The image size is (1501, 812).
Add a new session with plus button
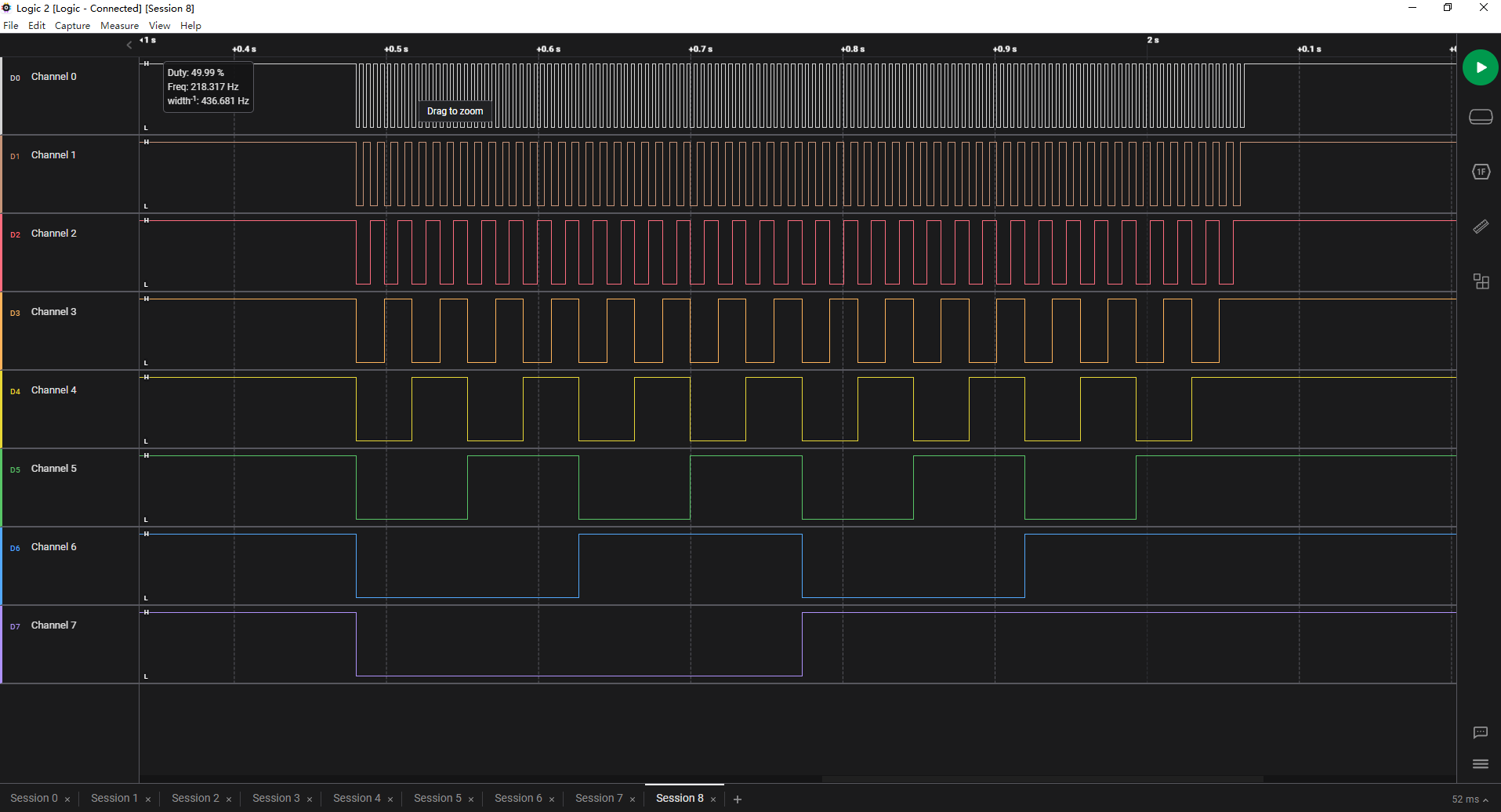pos(738,799)
